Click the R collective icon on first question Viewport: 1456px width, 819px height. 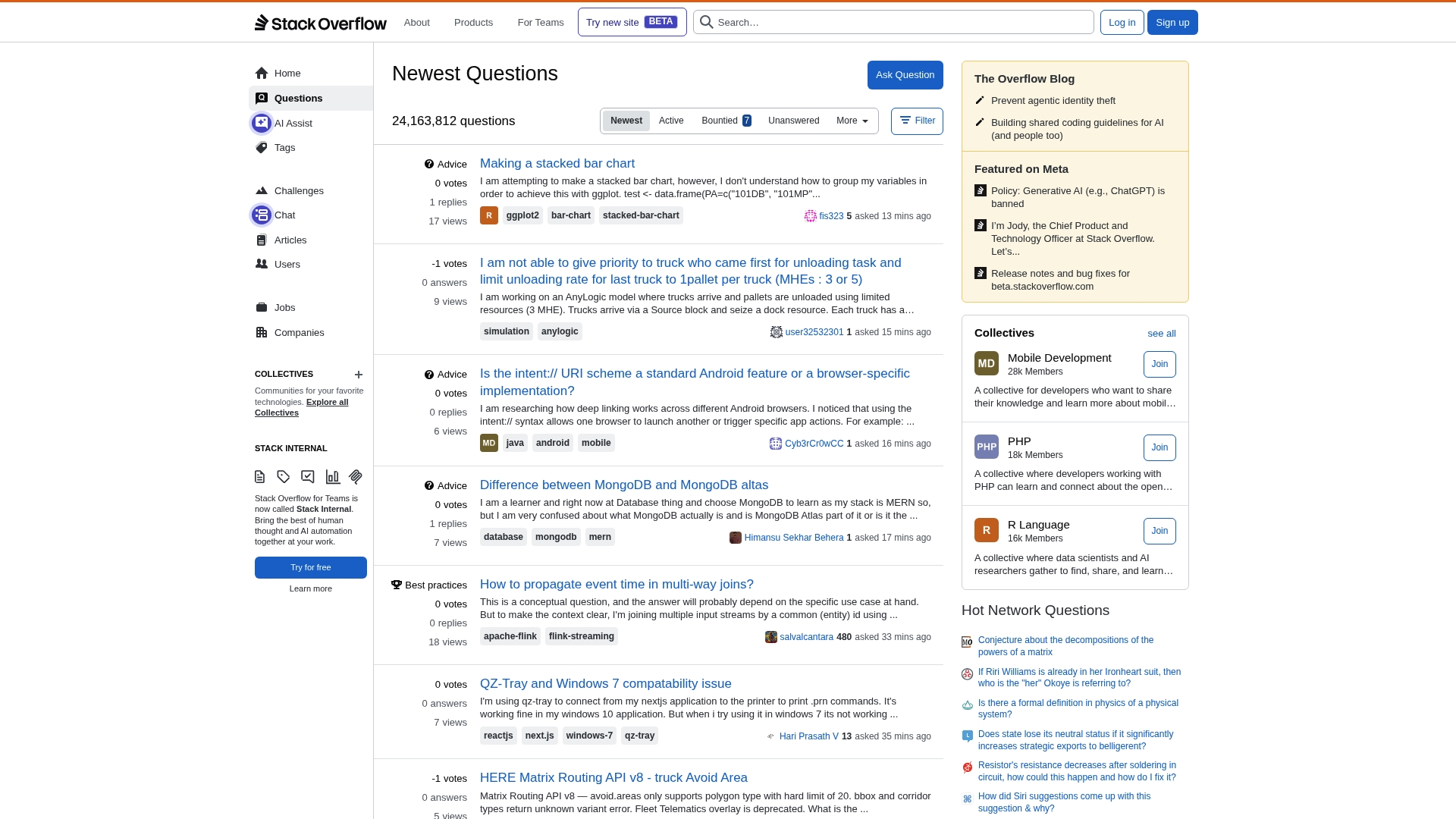point(489,216)
